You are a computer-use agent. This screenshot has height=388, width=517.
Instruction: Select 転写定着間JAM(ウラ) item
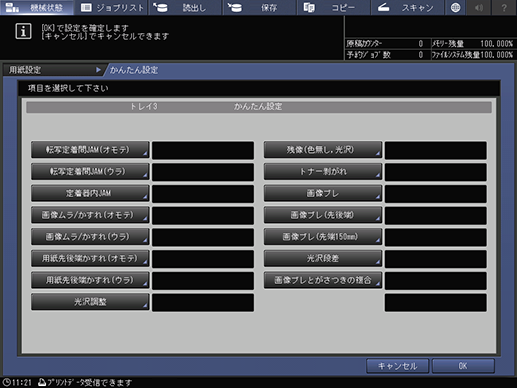tap(90, 172)
